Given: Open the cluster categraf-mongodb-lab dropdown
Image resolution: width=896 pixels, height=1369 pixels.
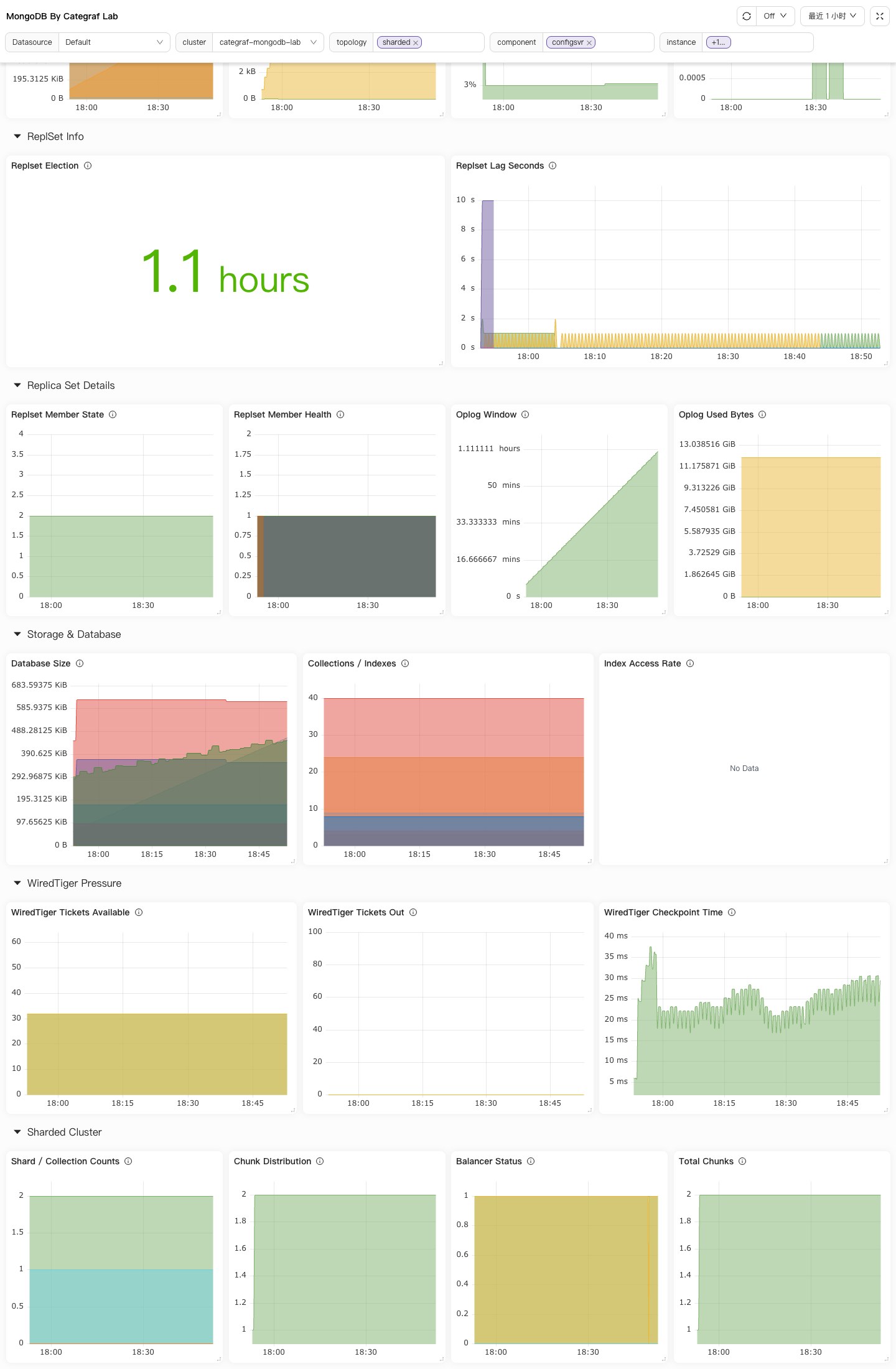Looking at the screenshot, I should [x=268, y=42].
